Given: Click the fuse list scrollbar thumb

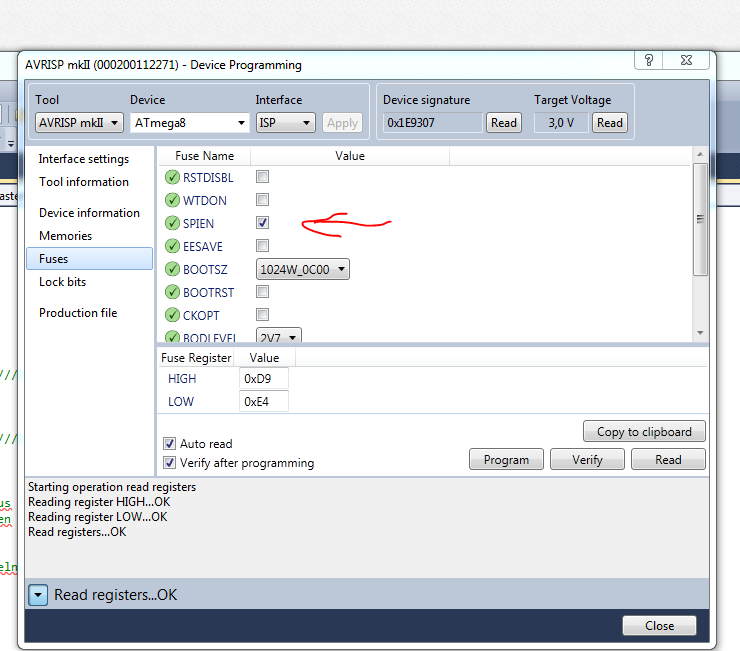Looking at the screenshot, I should (x=700, y=219).
